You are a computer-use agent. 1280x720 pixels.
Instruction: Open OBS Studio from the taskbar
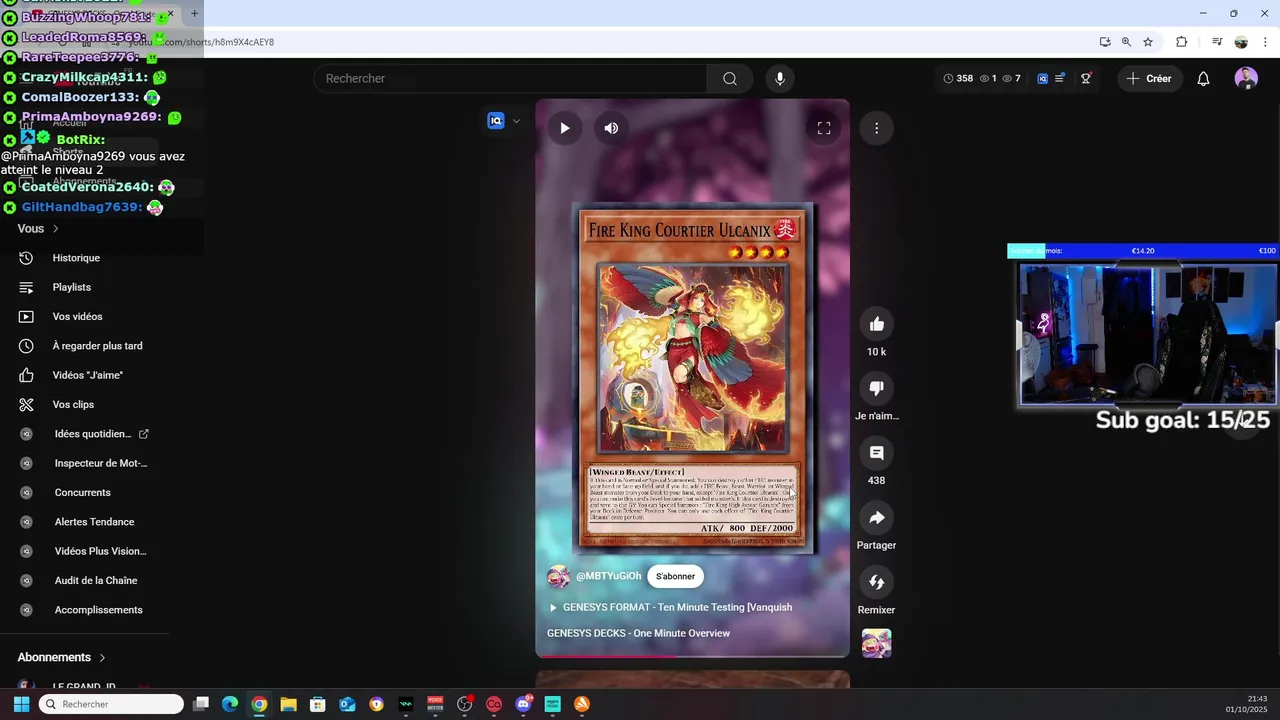pyautogui.click(x=465, y=704)
